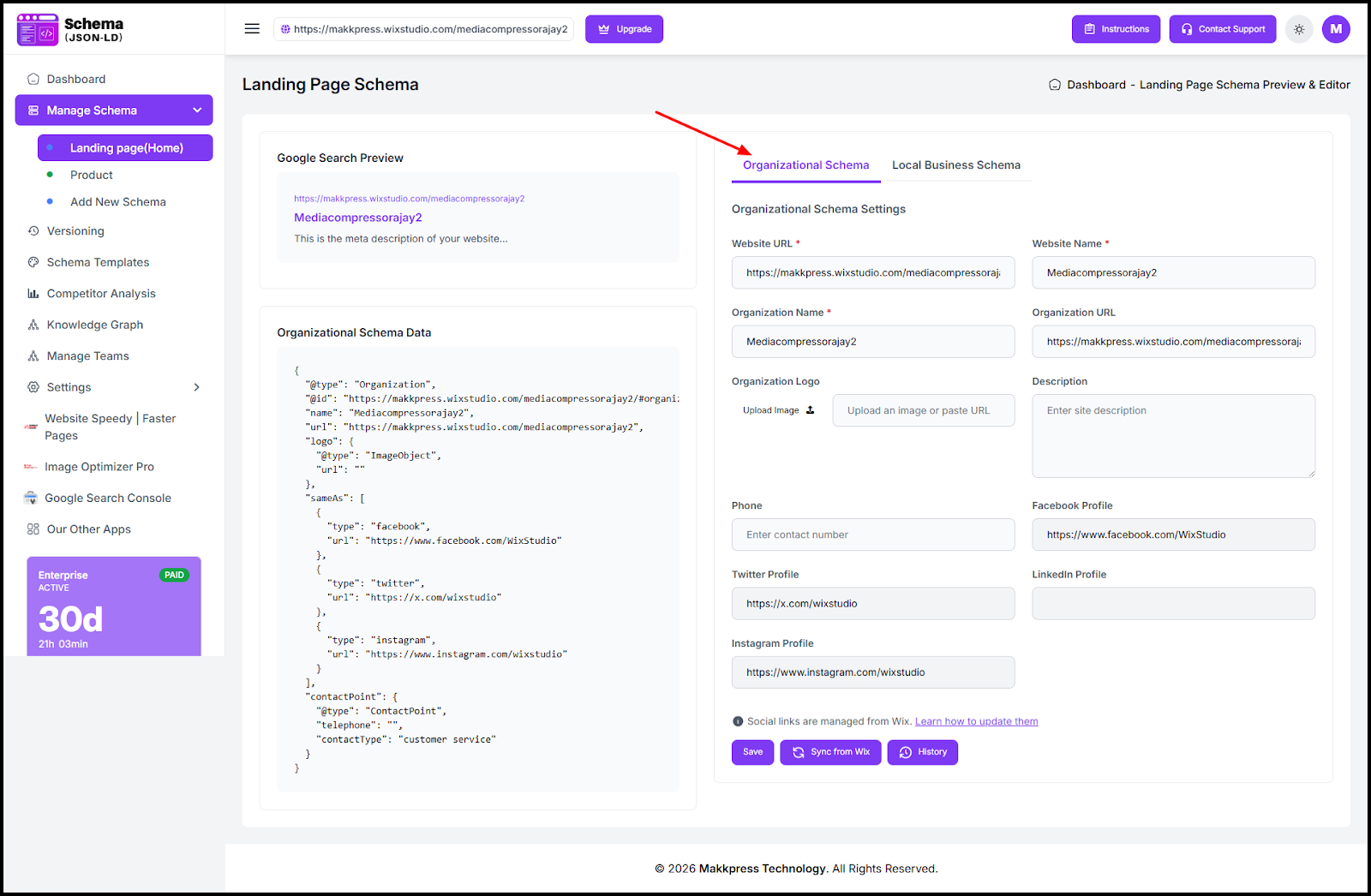
Task: Open Knowledge Graph in sidebar
Action: pyautogui.click(x=95, y=325)
